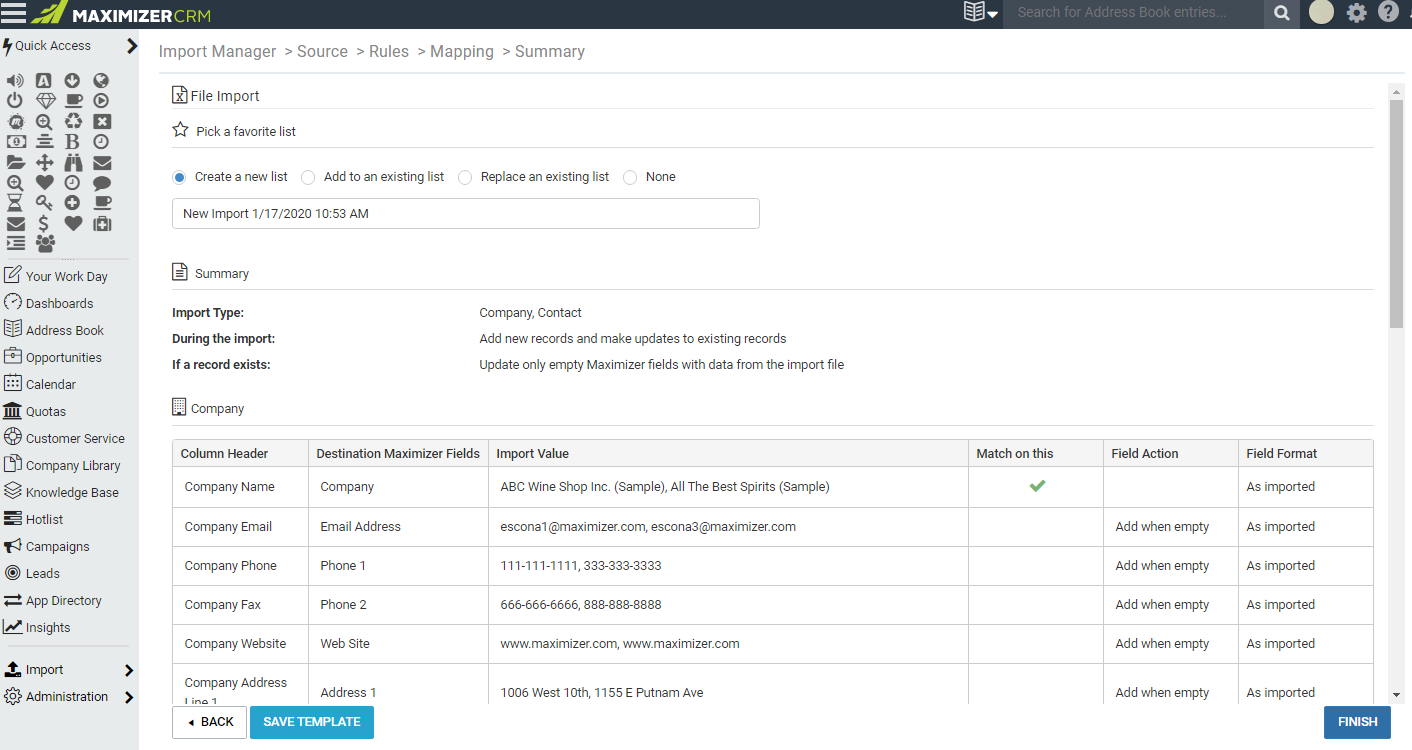Click the X box quick access icon

102,122
